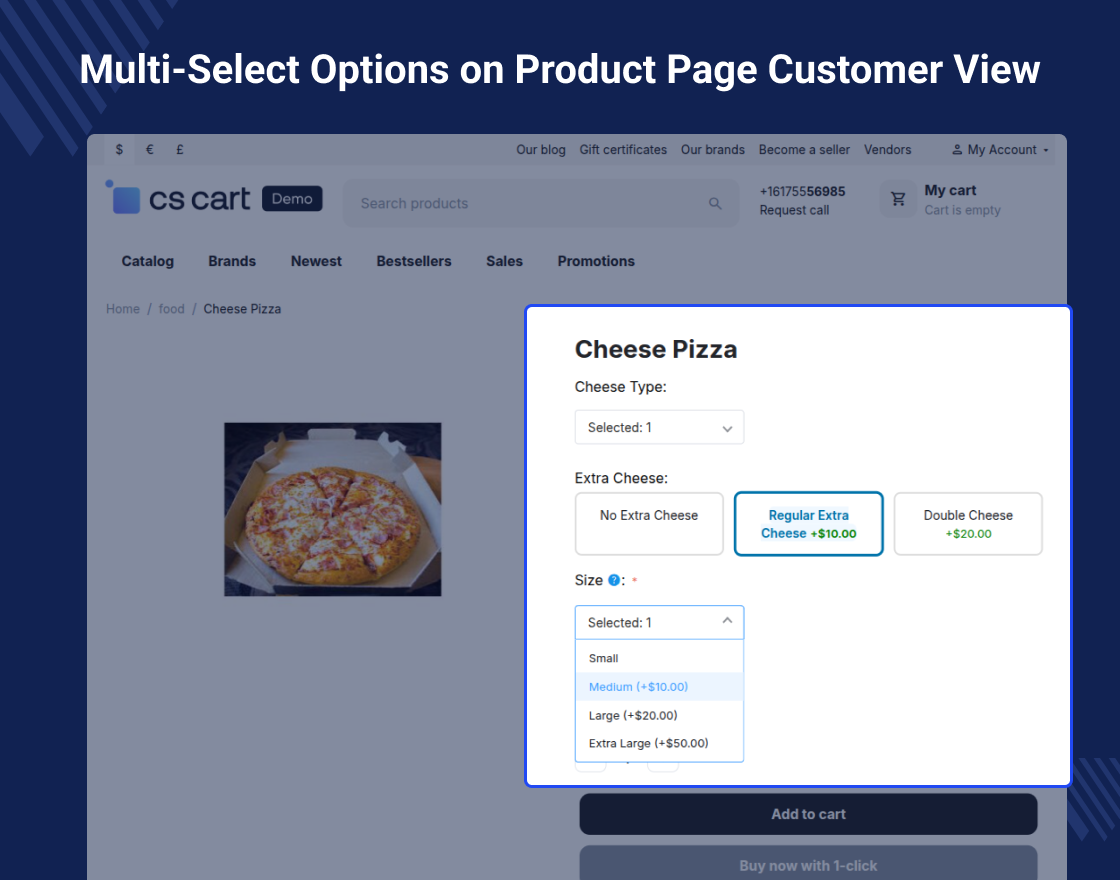1120x880 pixels.
Task: Open the My Account dropdown menu
Action: [1000, 150]
